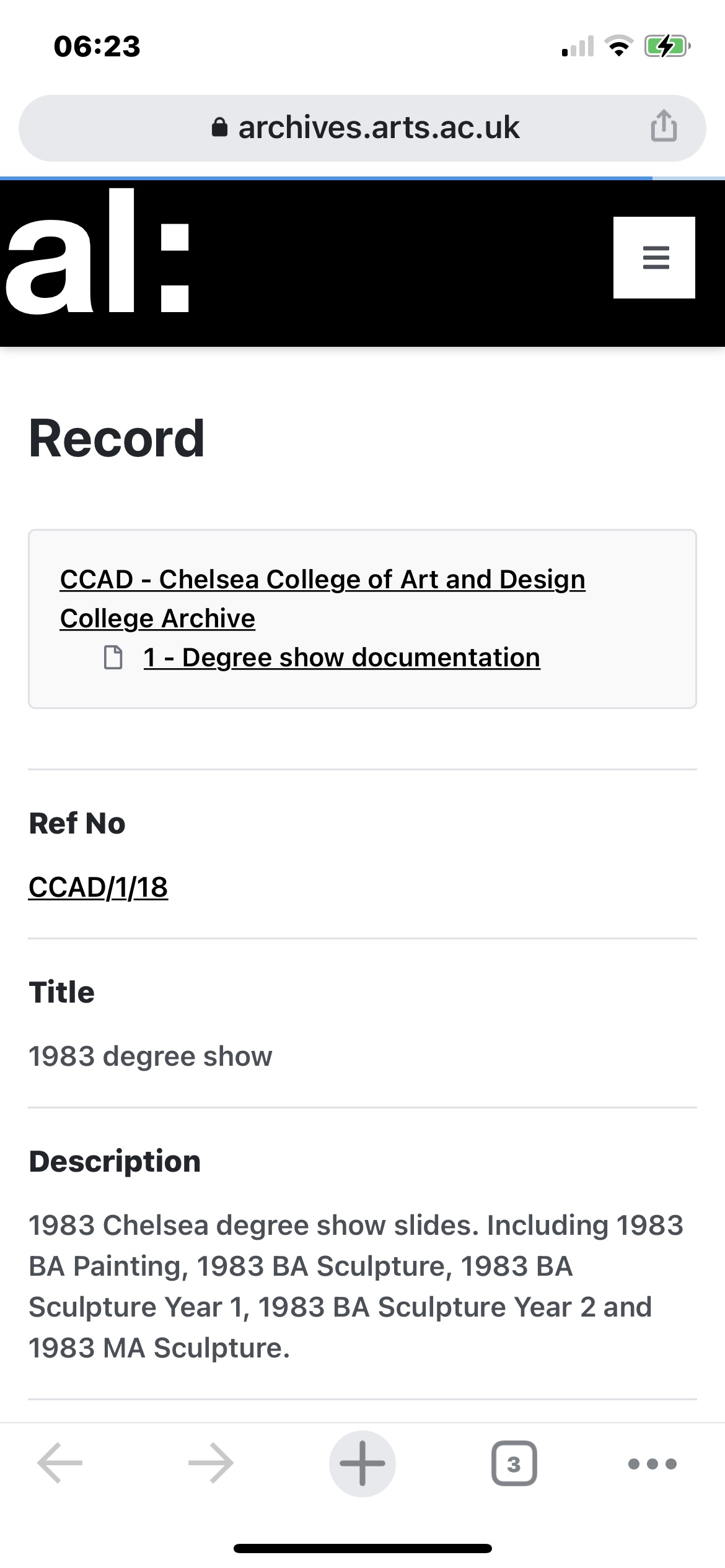The image size is (725, 1568).
Task: Click the document icon beside Degree show documentation
Action: [x=113, y=658]
